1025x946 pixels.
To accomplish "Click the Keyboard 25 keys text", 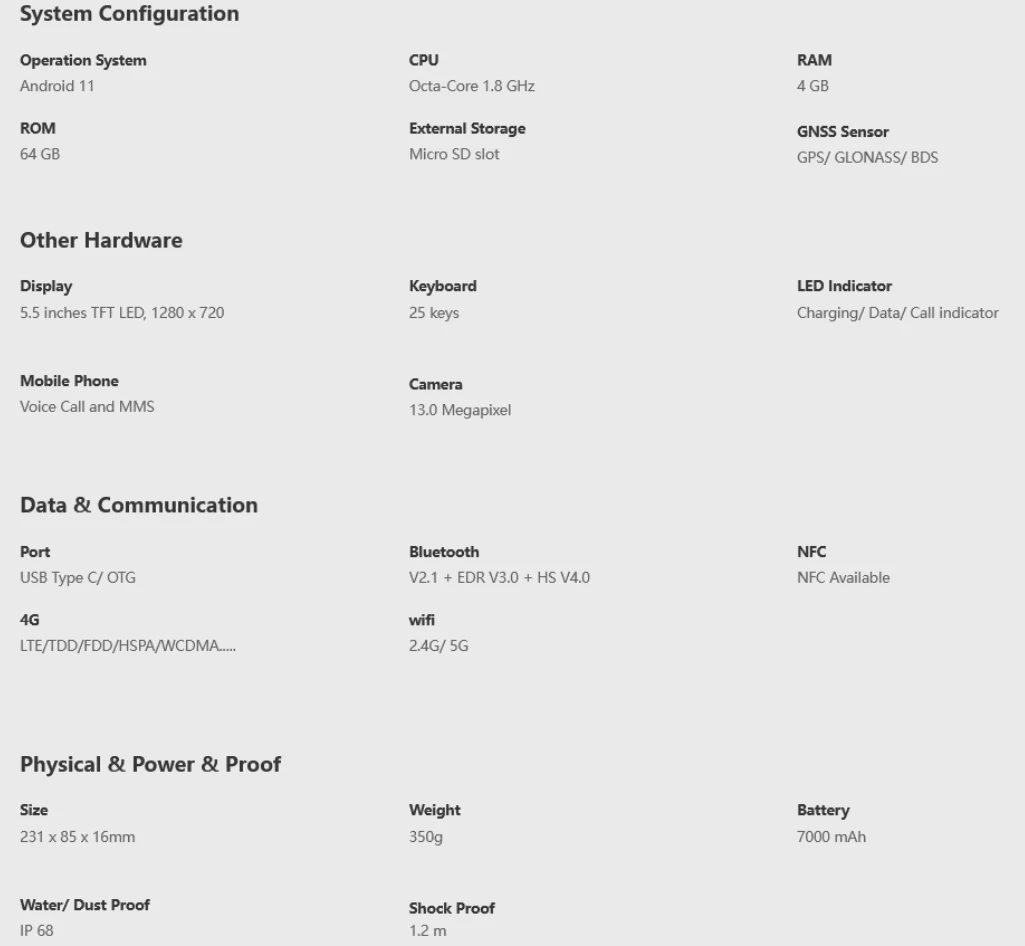I will pyautogui.click(x=434, y=313).
